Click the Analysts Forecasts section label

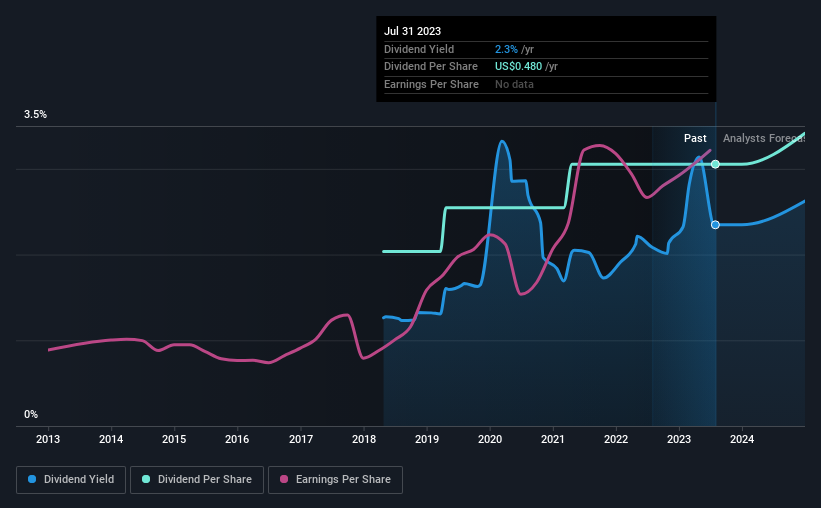[764, 138]
